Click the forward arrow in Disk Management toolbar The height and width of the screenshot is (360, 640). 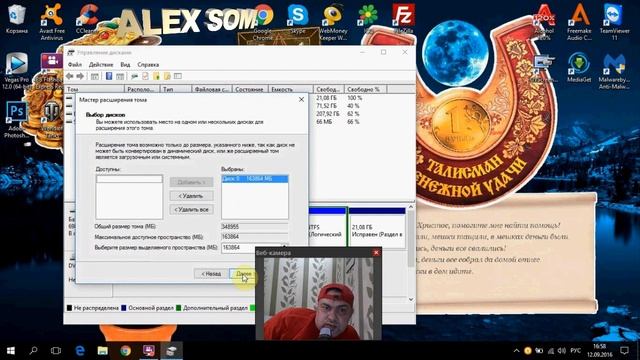(80, 76)
